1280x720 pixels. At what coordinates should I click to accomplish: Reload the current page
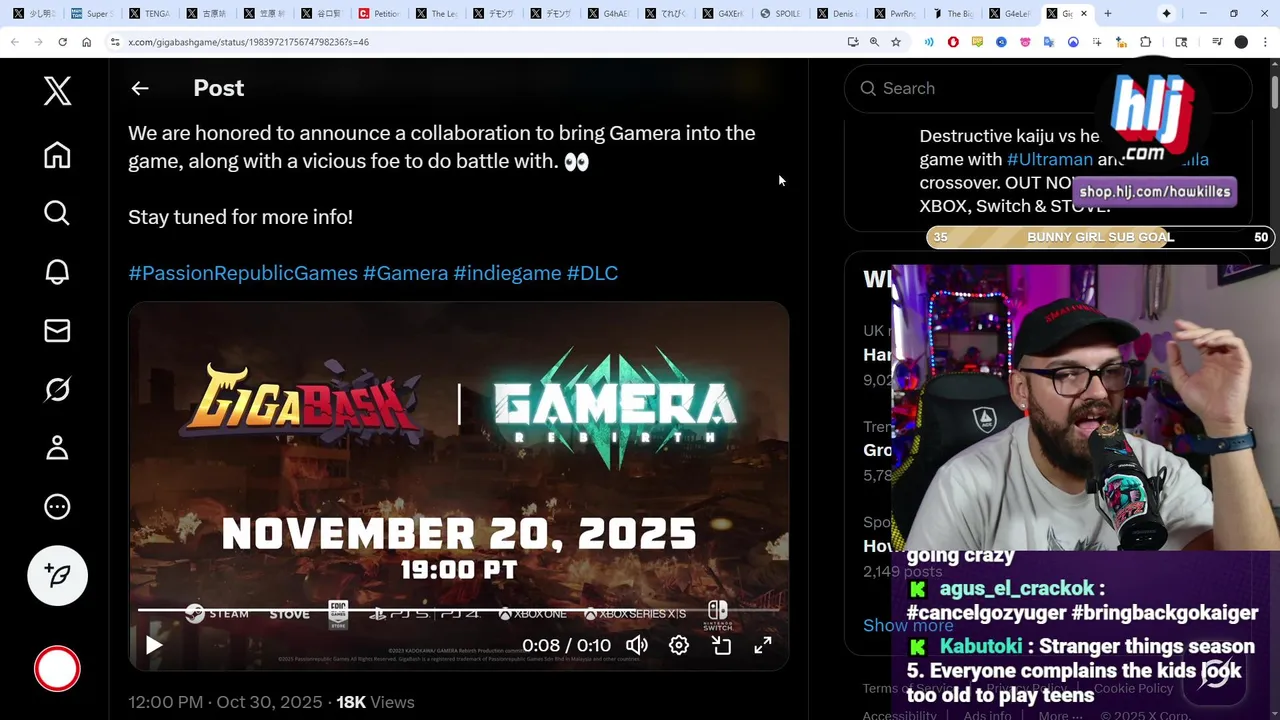pyautogui.click(x=62, y=42)
